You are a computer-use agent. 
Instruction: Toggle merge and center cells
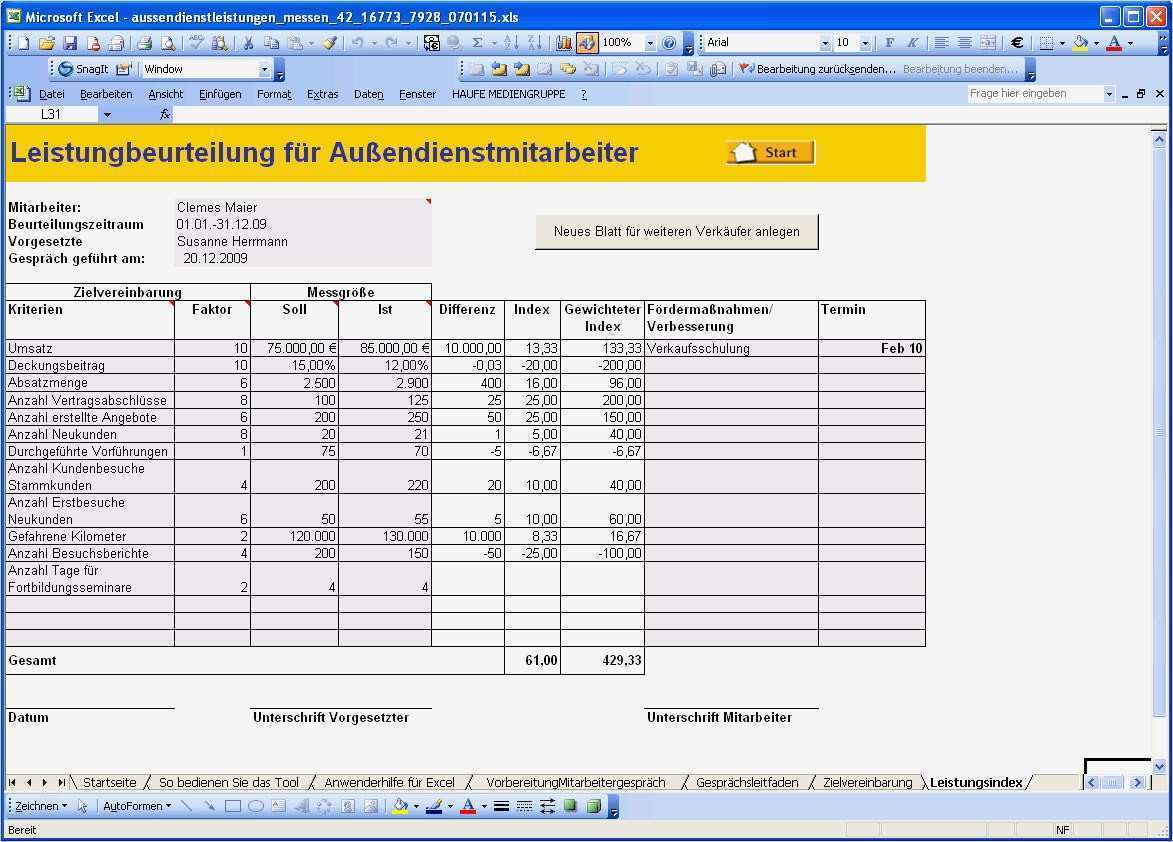(987, 43)
